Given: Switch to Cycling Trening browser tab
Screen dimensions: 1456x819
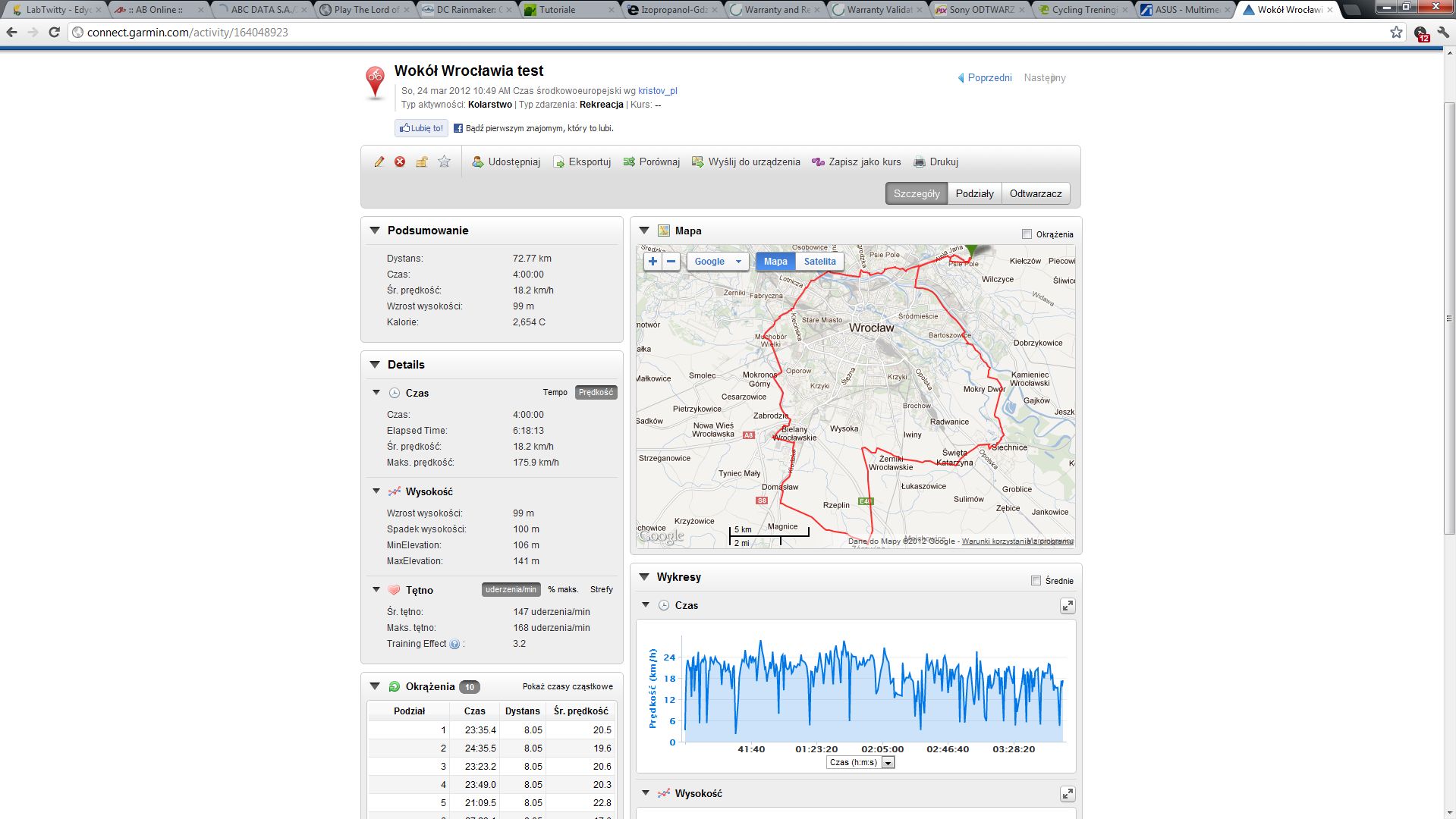Looking at the screenshot, I should [x=1083, y=10].
